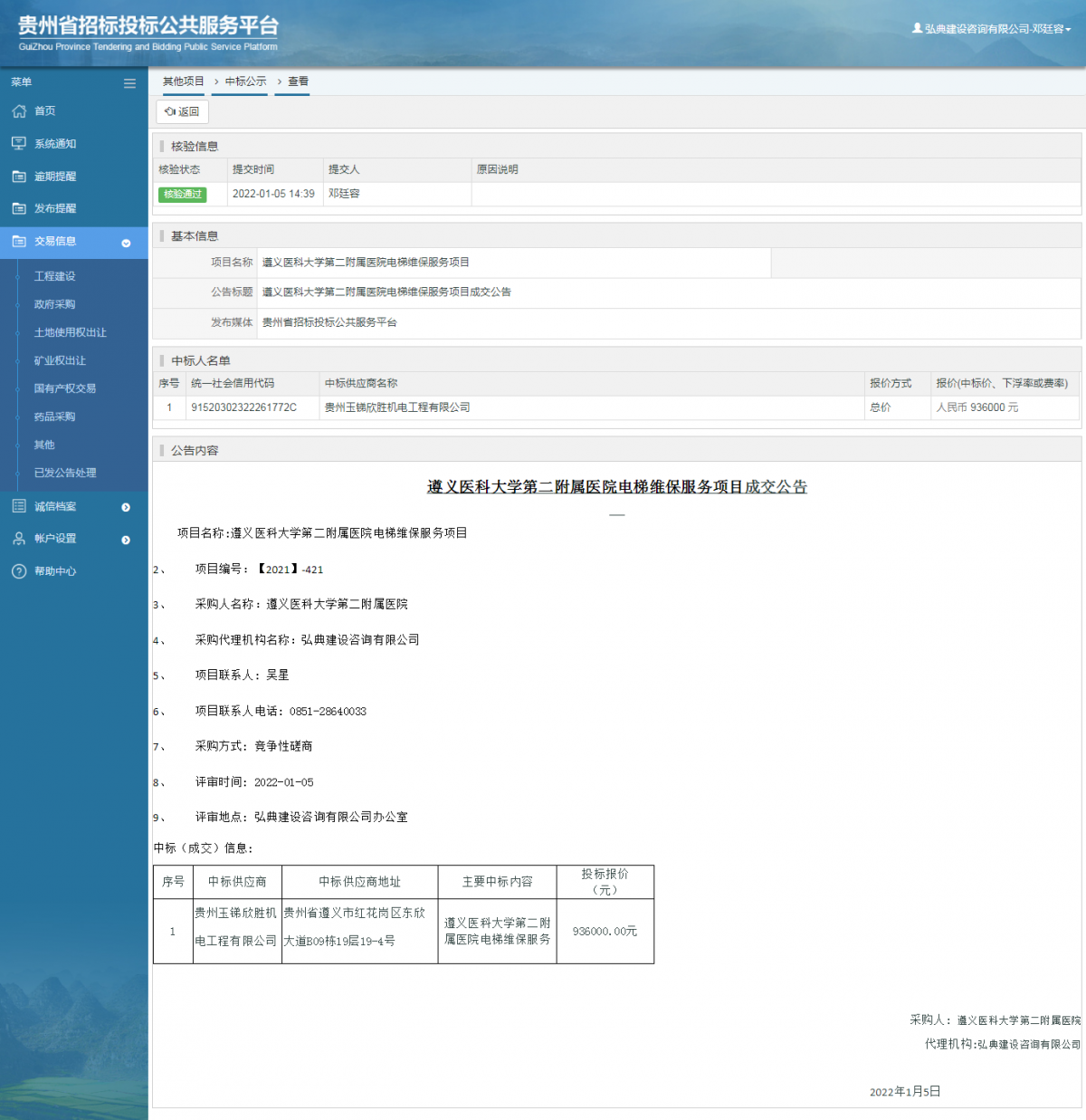Click the monitor icon beside 系统通知
Image resolution: width=1086 pixels, height=1120 pixels.
[19, 144]
